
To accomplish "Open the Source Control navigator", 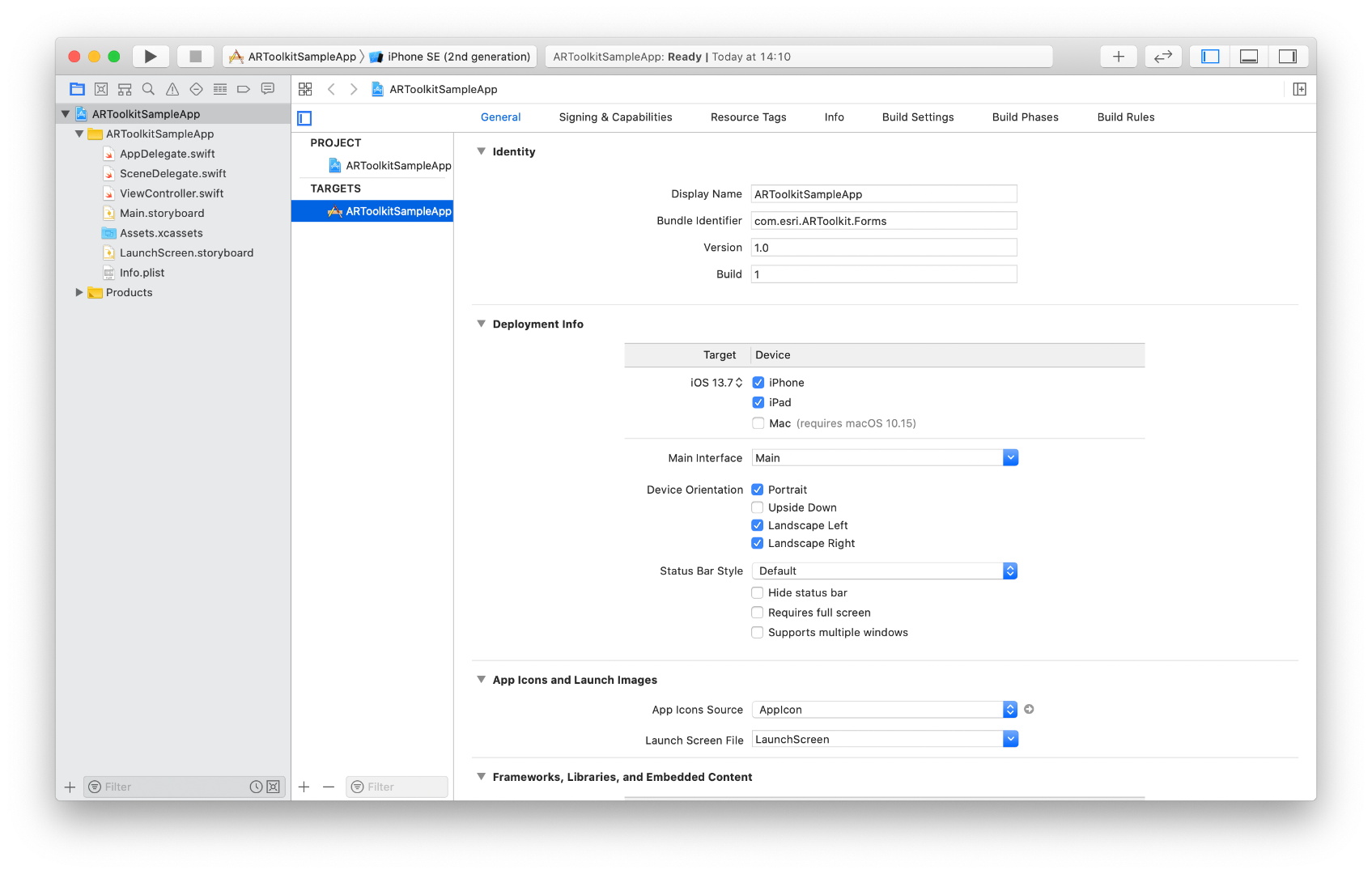I will pos(101,89).
